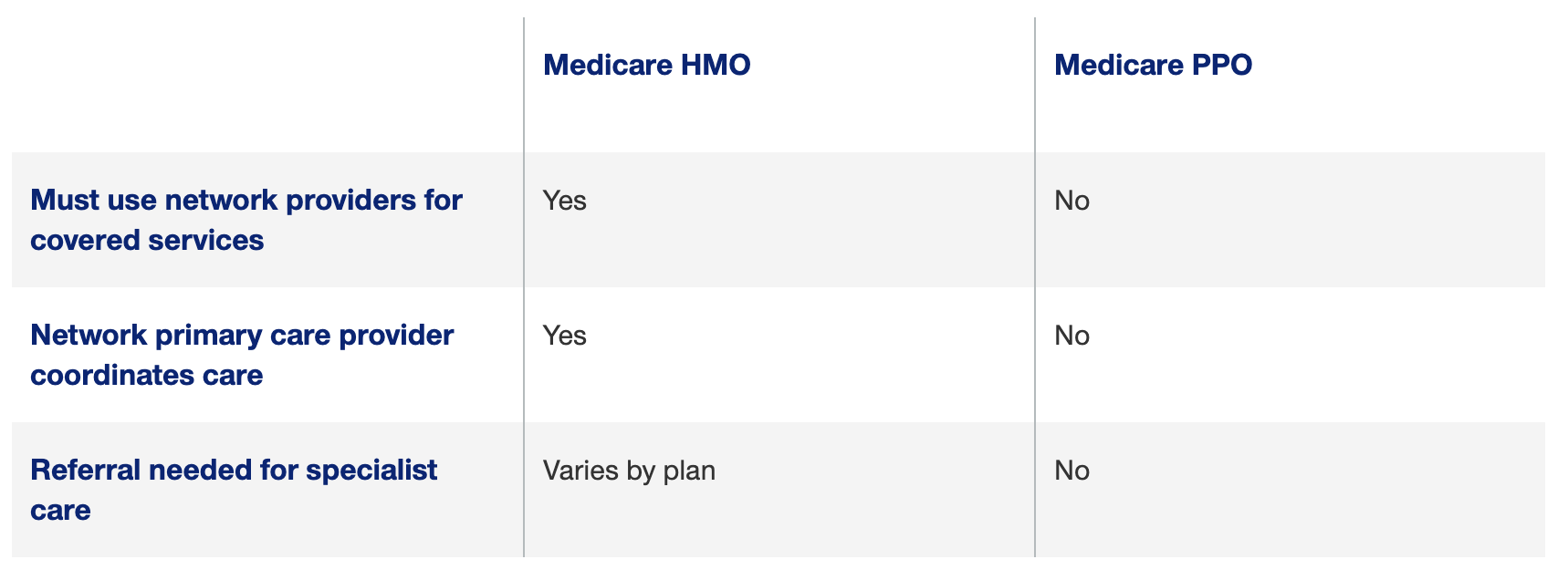
Task: Click the lone word 'care' in the last row
Action: pyautogui.click(x=60, y=511)
